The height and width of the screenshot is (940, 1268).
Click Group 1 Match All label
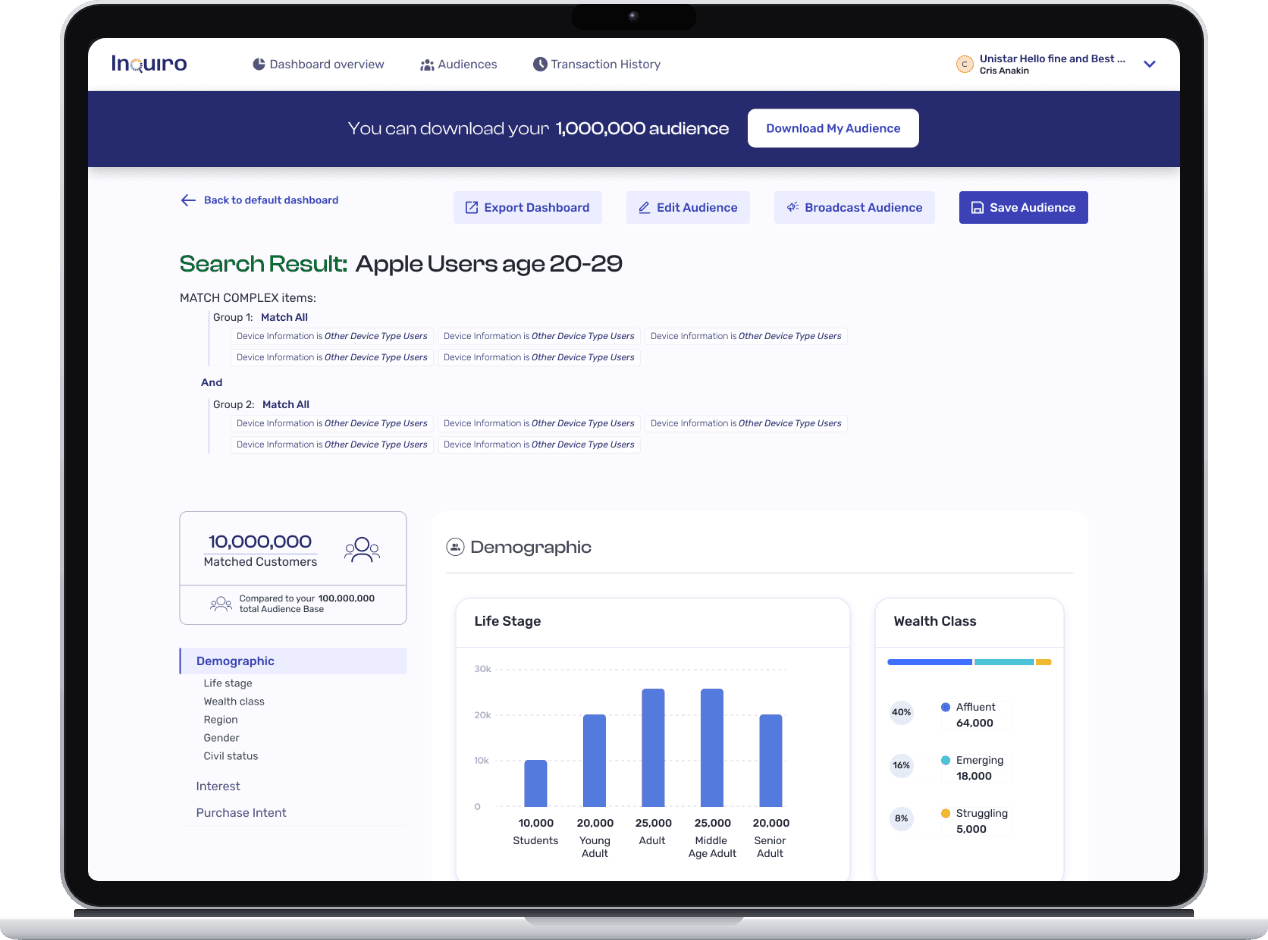(x=284, y=317)
